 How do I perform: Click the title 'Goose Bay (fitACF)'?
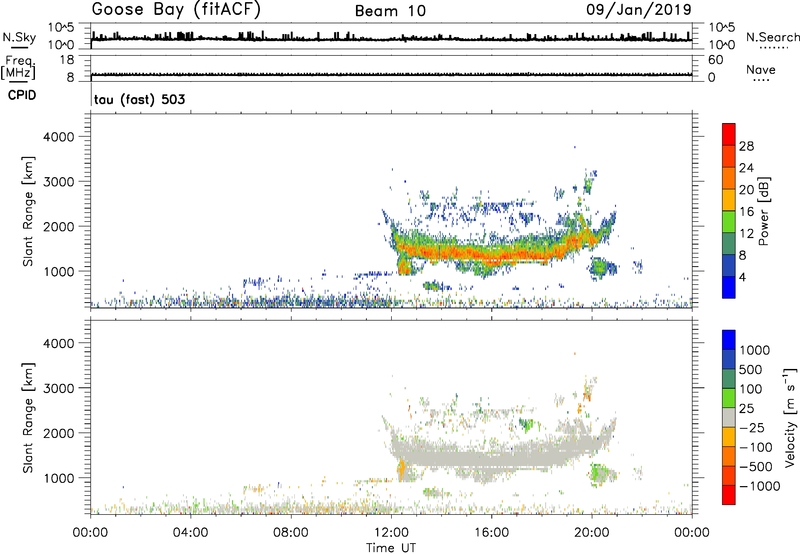176,10
